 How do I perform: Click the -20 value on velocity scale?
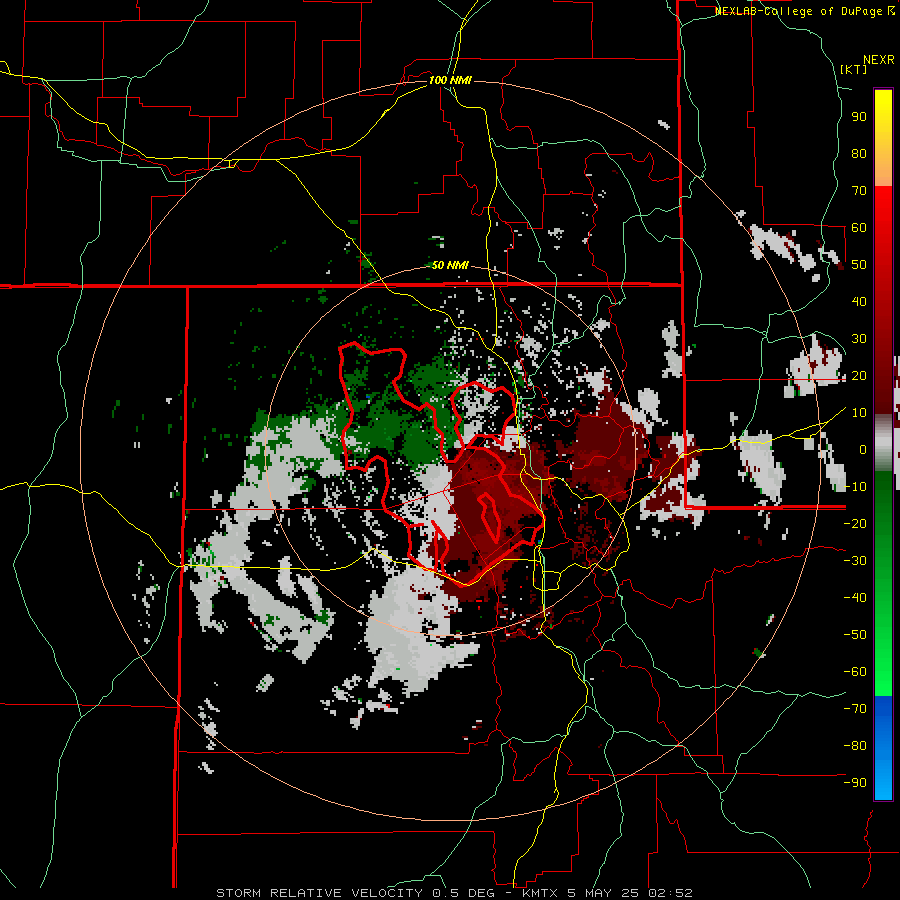coord(855,524)
